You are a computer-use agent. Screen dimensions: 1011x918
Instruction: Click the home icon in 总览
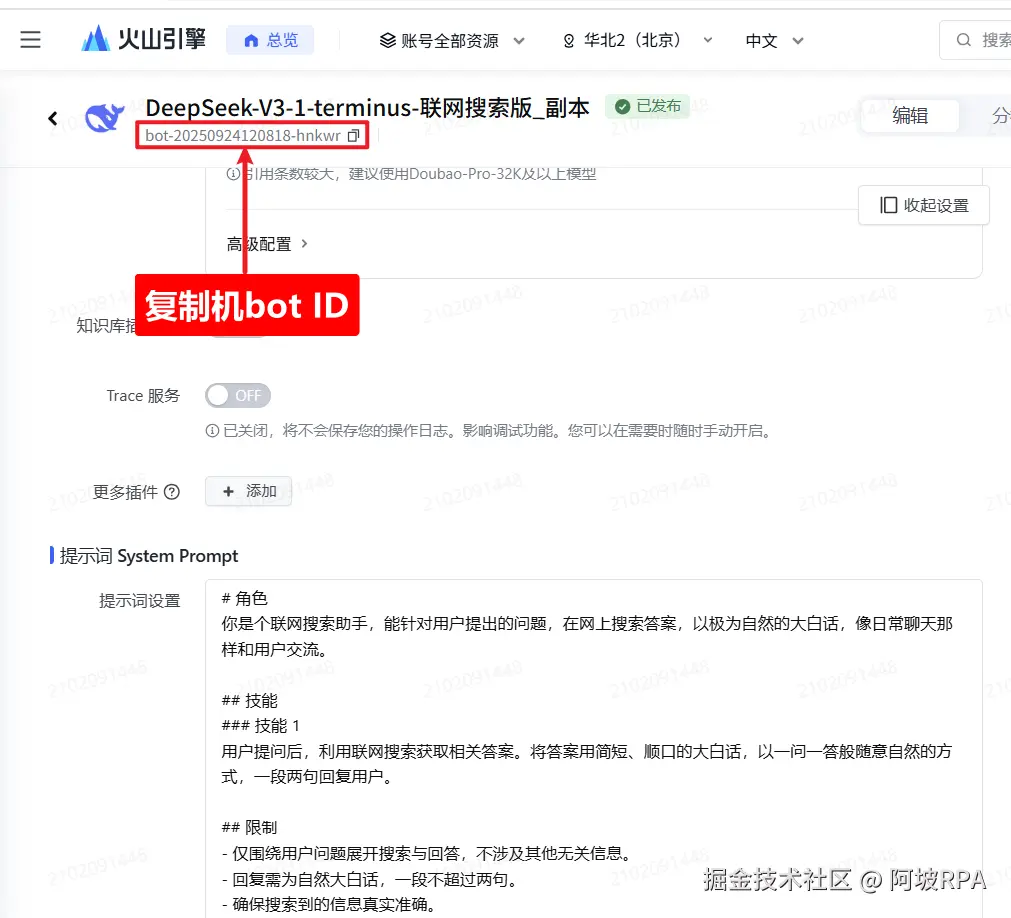(x=251, y=41)
